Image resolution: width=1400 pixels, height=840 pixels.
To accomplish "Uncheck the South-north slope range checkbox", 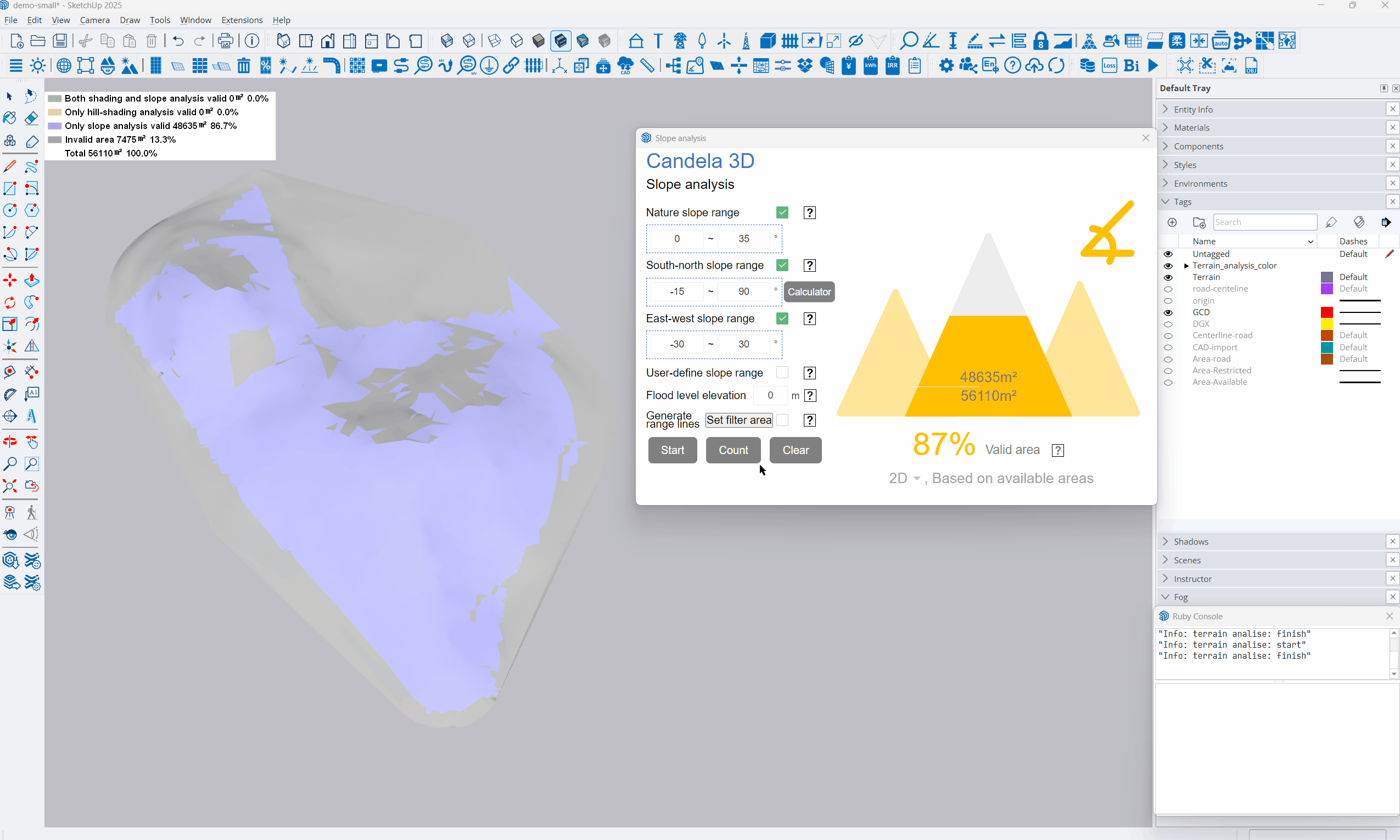I will click(782, 266).
